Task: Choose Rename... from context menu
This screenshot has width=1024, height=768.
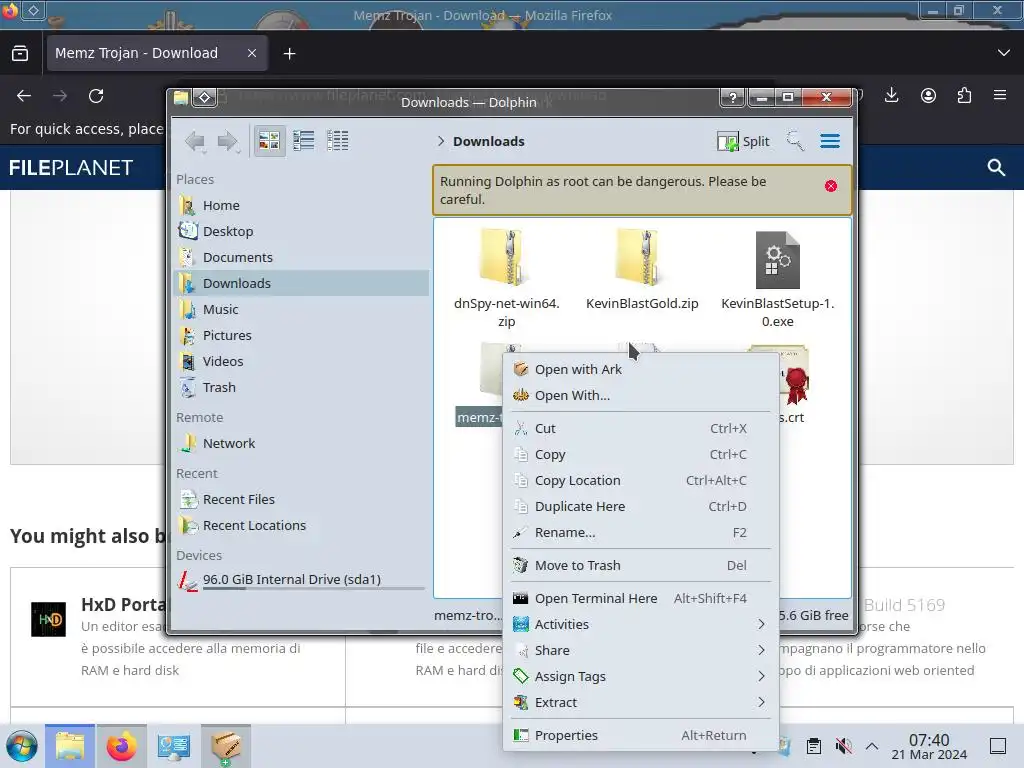Action: click(x=640, y=533)
